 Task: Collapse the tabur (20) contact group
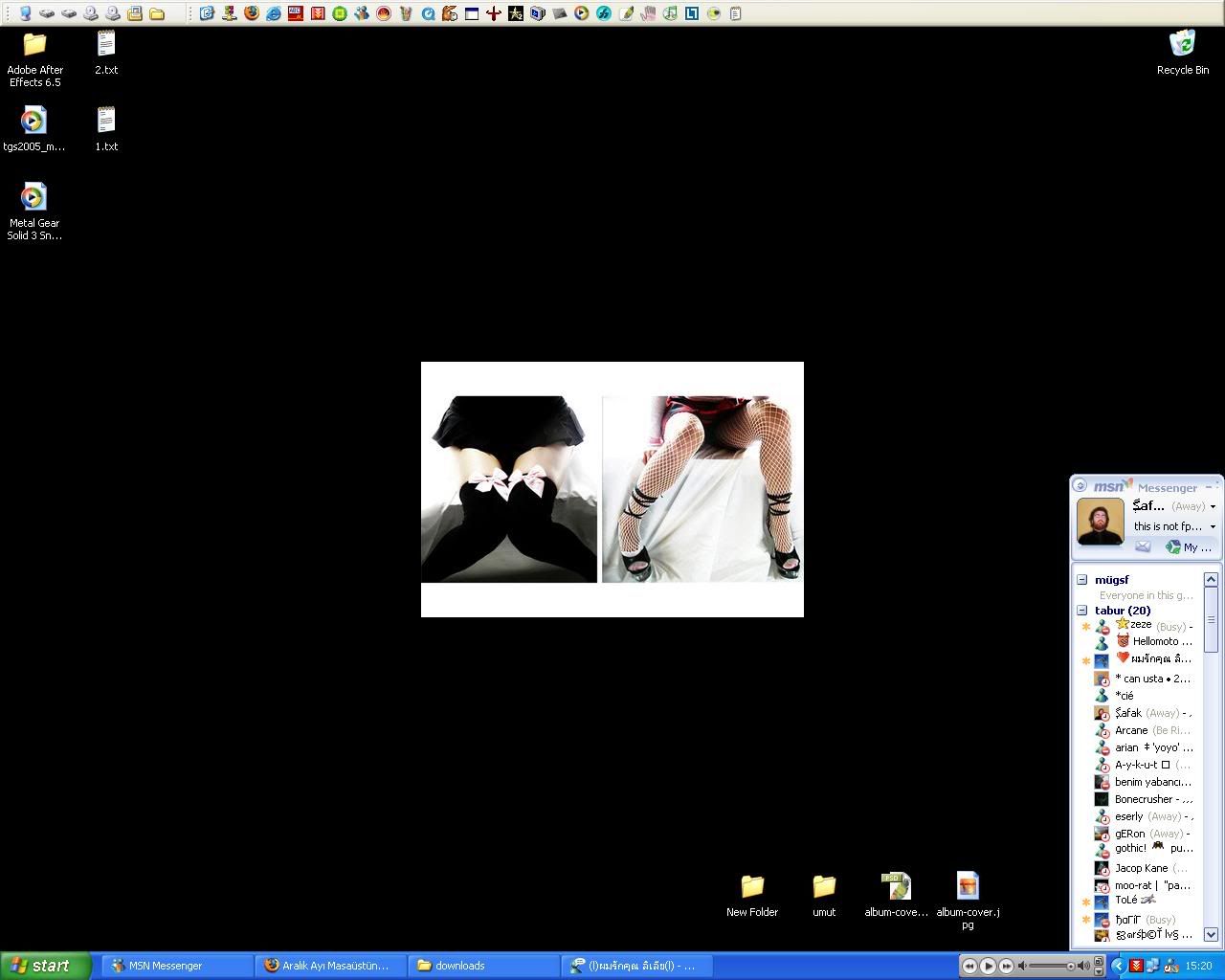coord(1081,611)
